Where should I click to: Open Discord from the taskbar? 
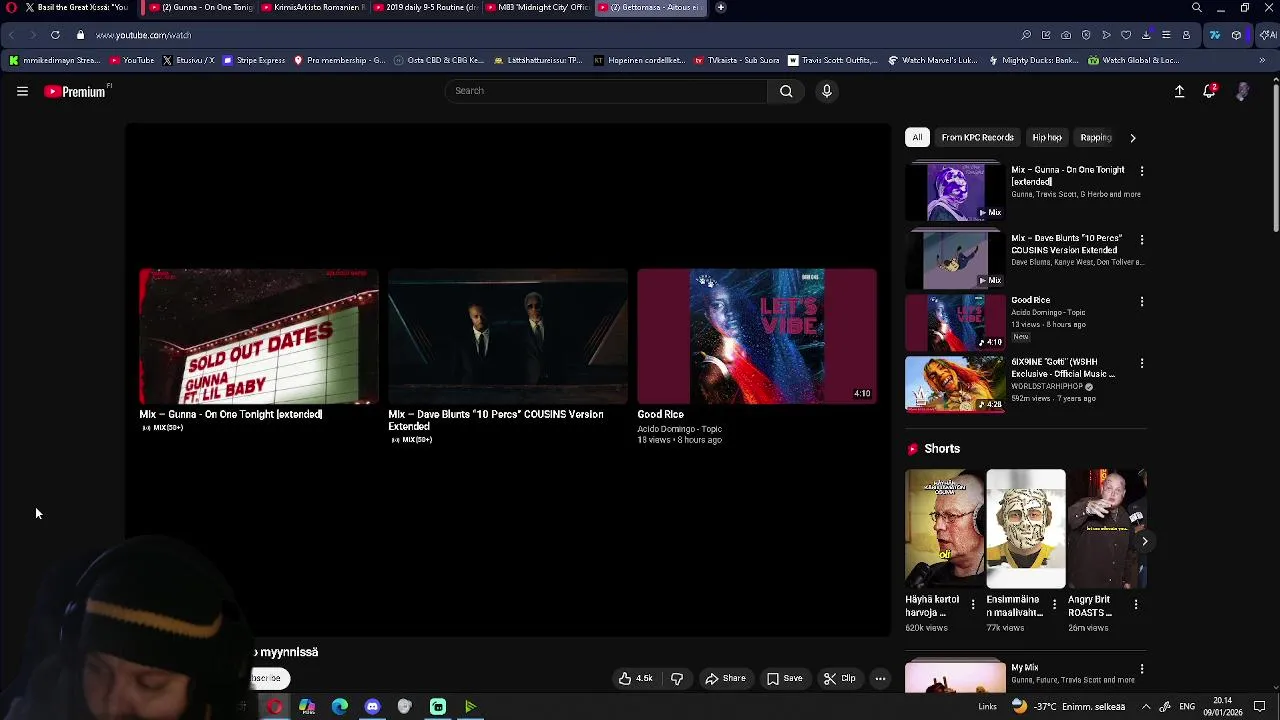pyautogui.click(x=372, y=707)
